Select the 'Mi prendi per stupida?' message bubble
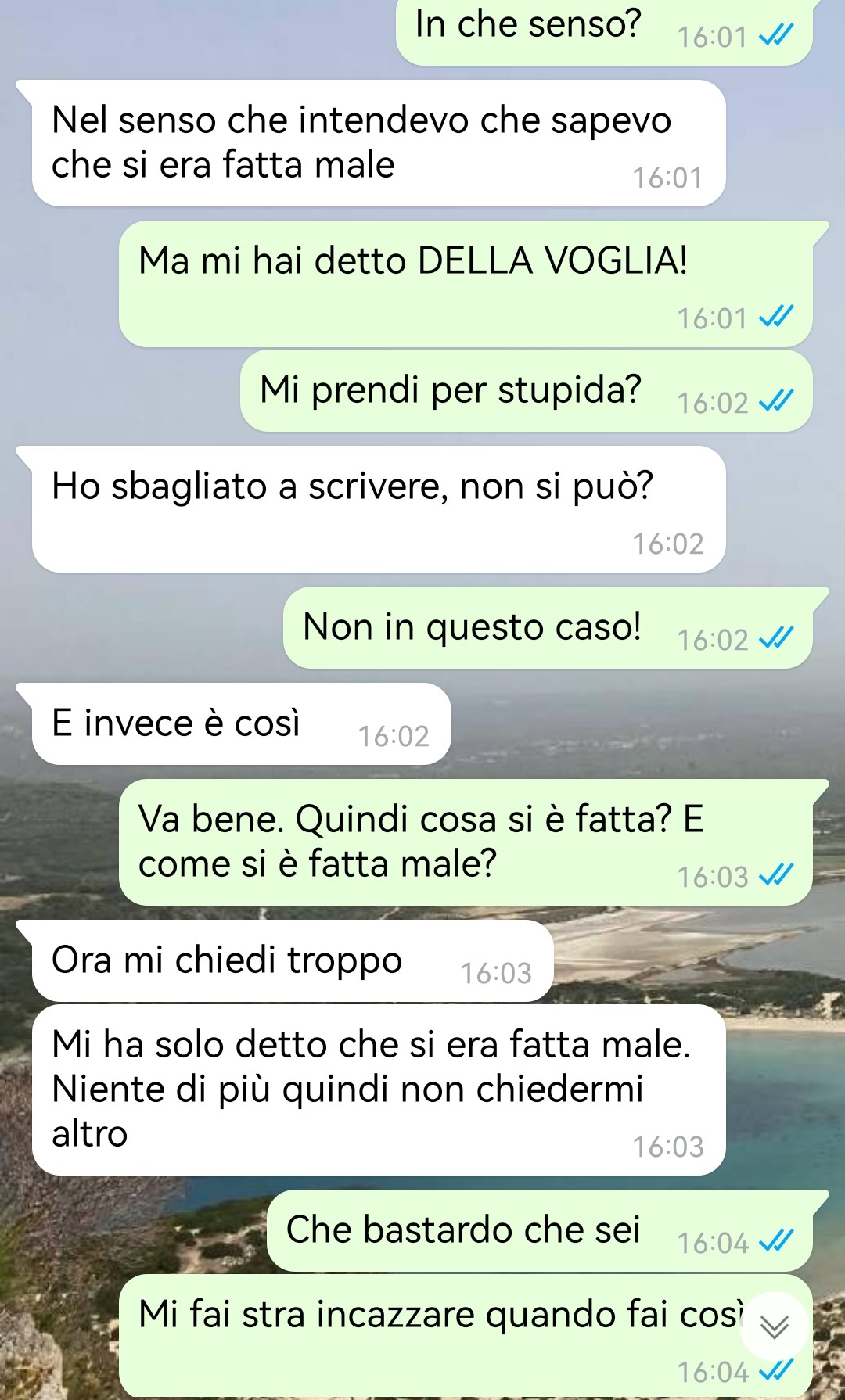This screenshot has width=845, height=1400. click(526, 391)
